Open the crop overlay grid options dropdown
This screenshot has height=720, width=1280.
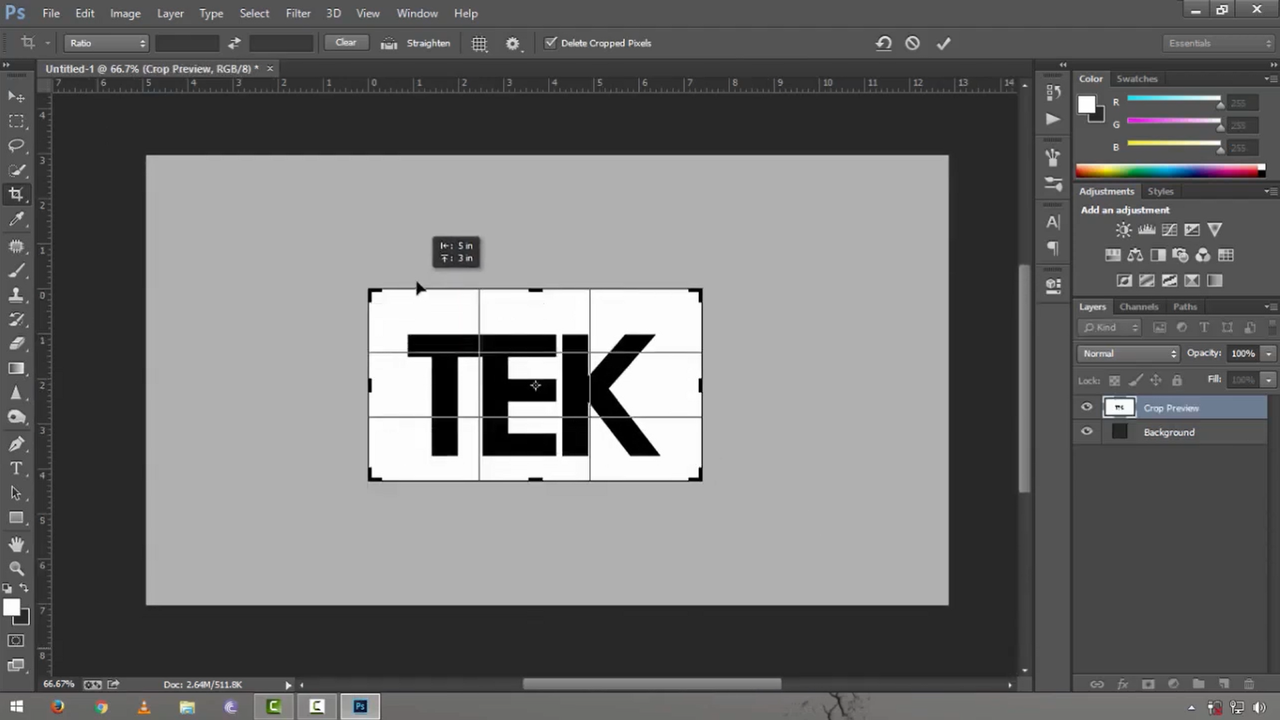point(479,42)
